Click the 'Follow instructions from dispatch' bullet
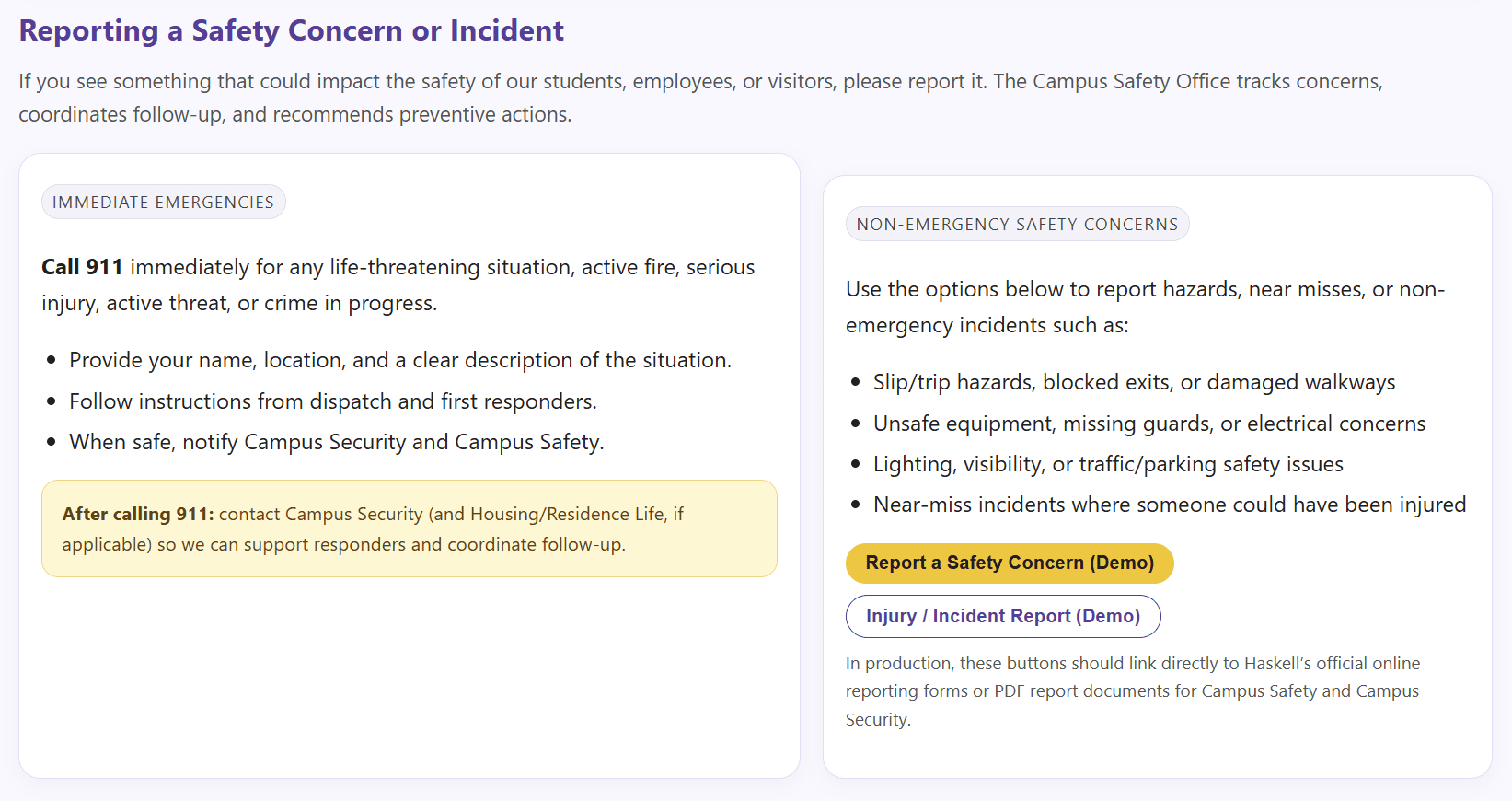This screenshot has height=801, width=1512. pos(332,401)
